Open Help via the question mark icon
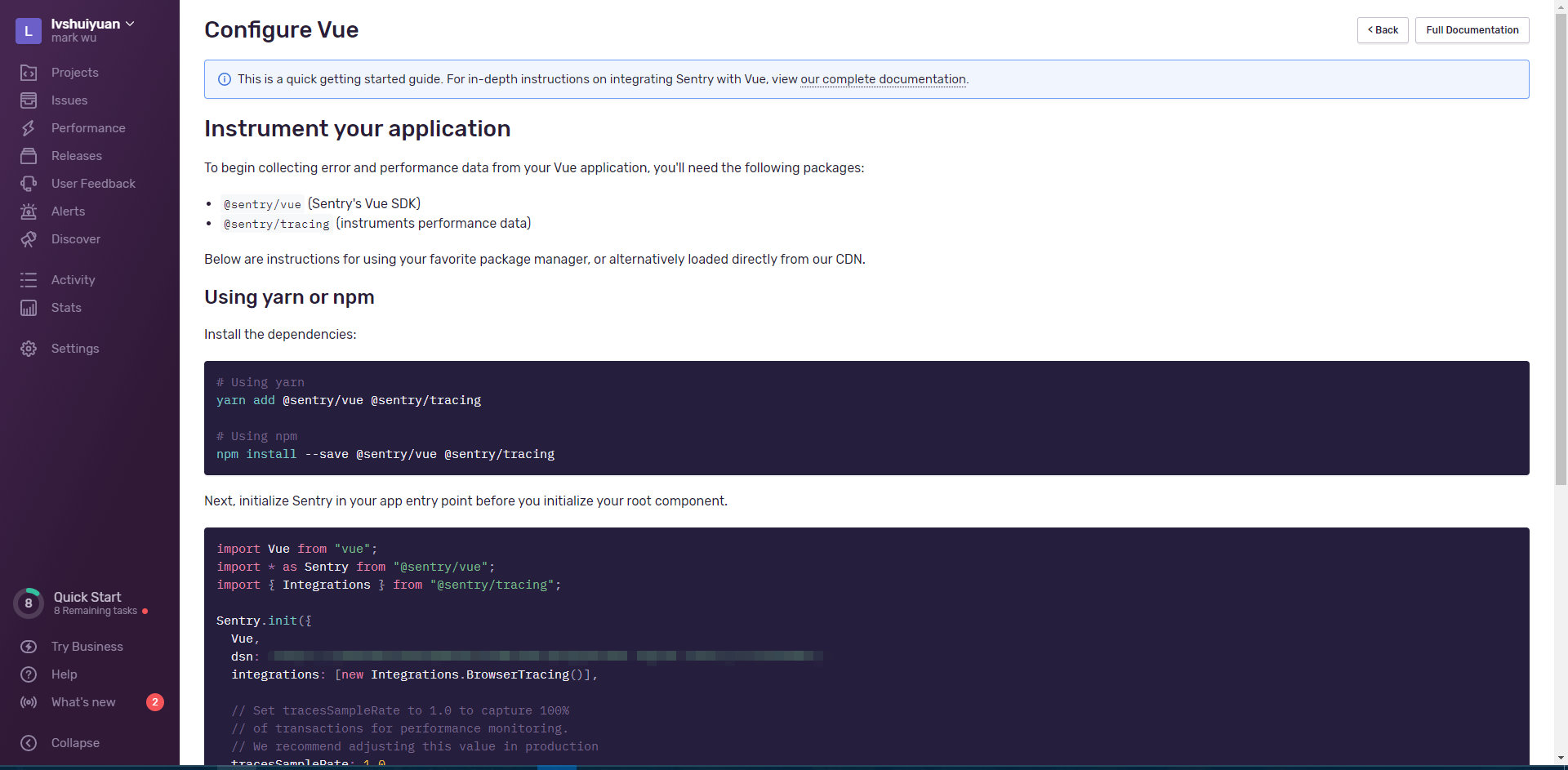 point(29,674)
